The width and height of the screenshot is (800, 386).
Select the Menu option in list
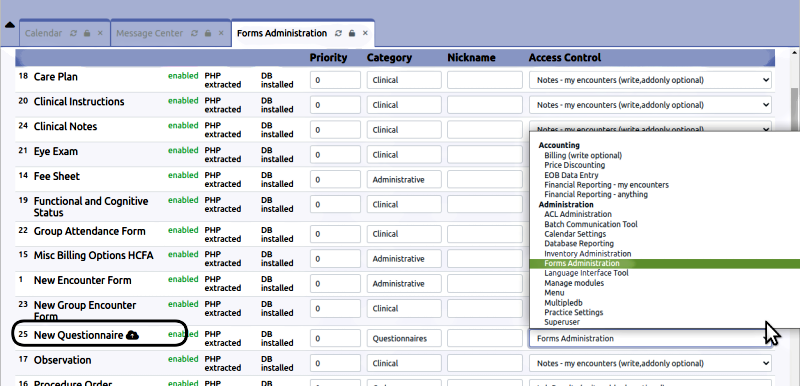[x=554, y=293]
